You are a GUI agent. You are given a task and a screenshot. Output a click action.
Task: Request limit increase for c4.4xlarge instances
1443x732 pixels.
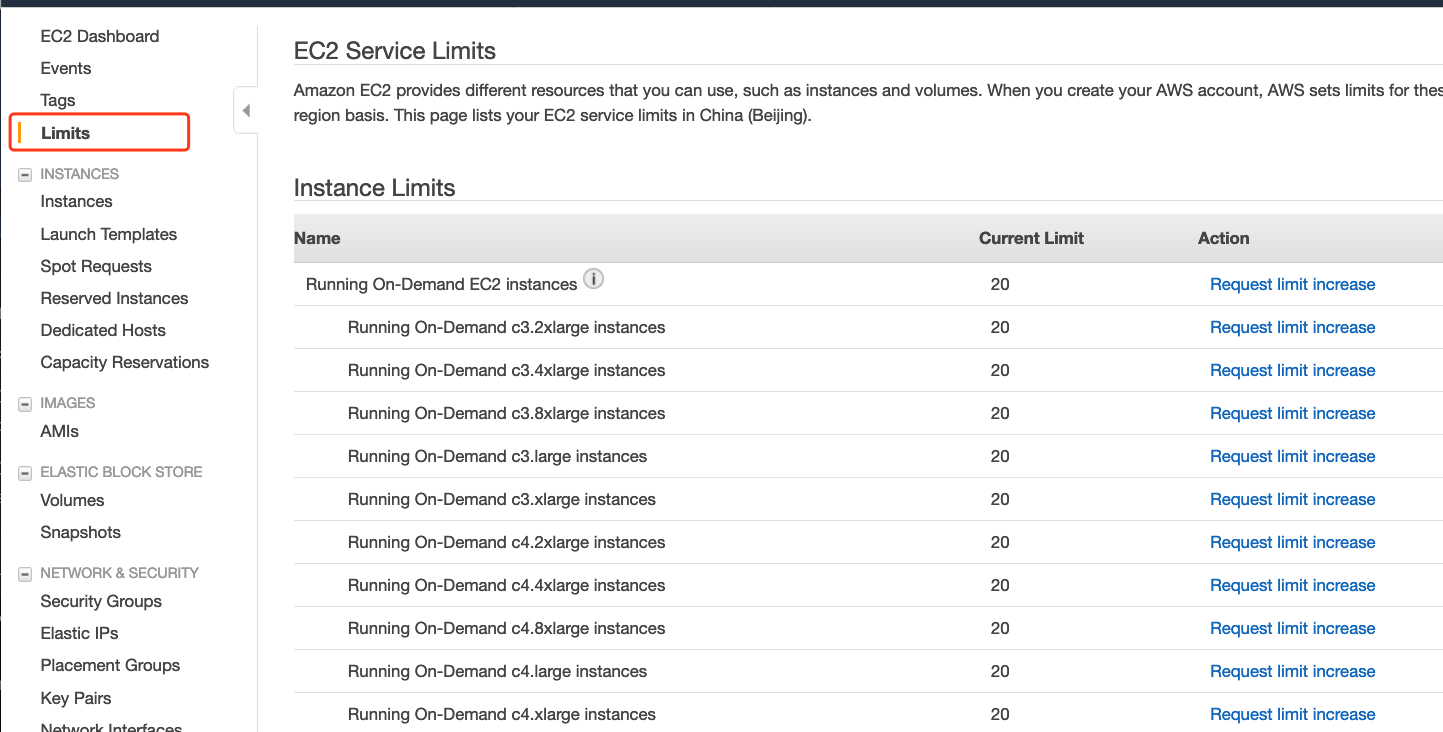[x=1292, y=585]
